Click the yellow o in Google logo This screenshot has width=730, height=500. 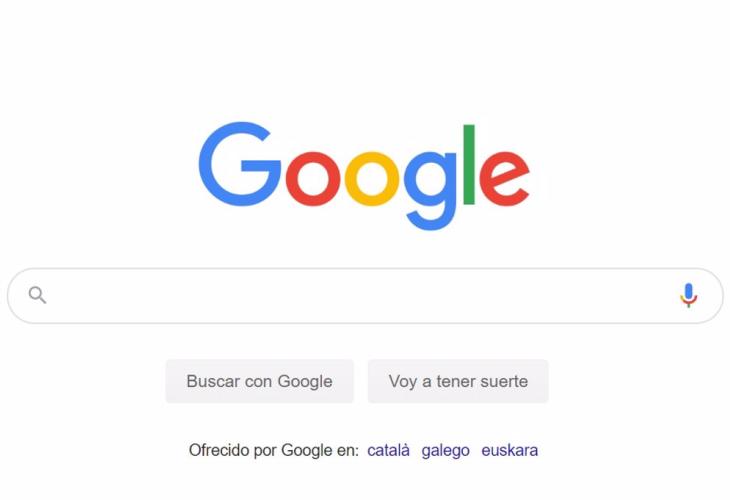[x=372, y=179]
